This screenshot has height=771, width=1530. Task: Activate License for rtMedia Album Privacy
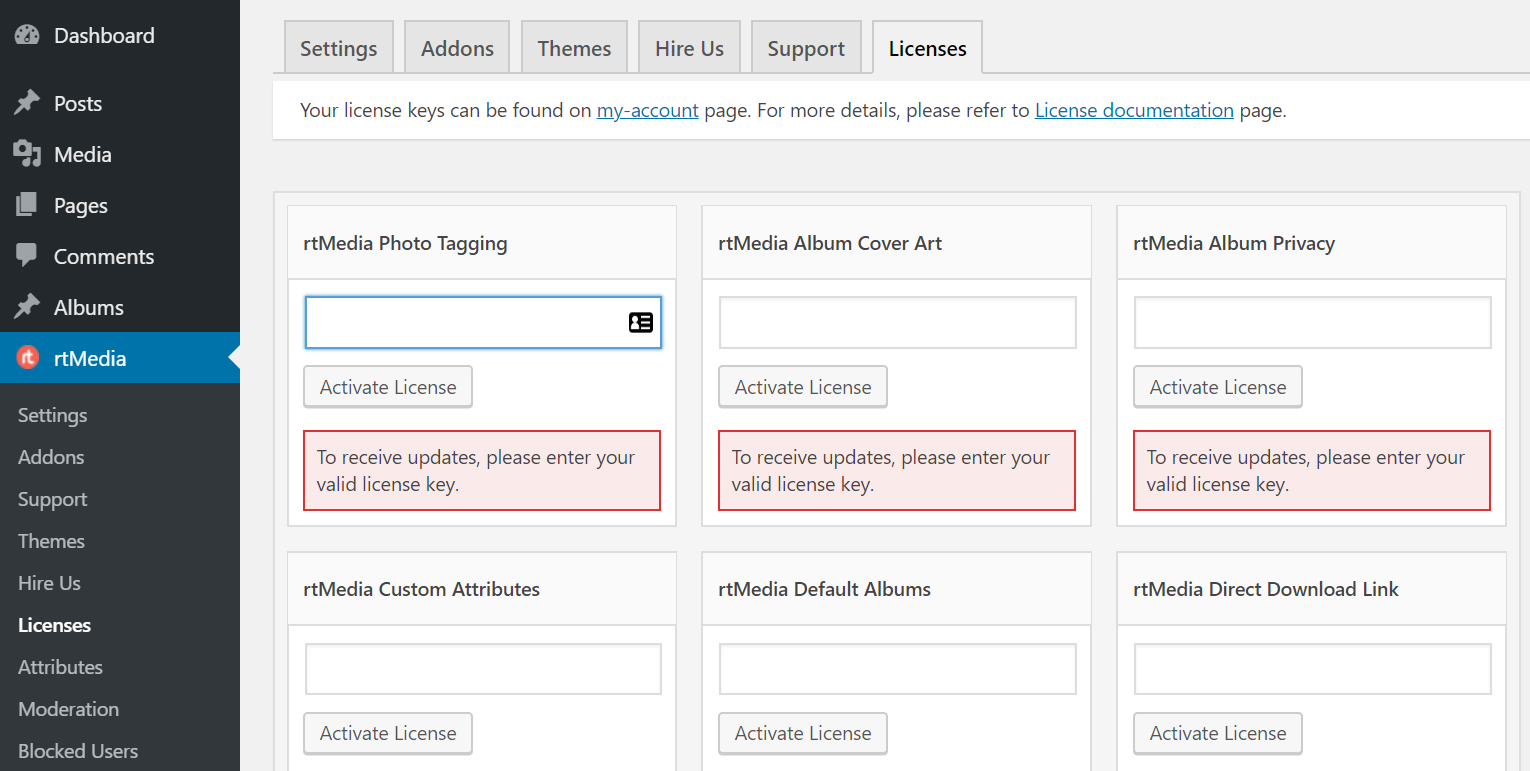click(1217, 386)
